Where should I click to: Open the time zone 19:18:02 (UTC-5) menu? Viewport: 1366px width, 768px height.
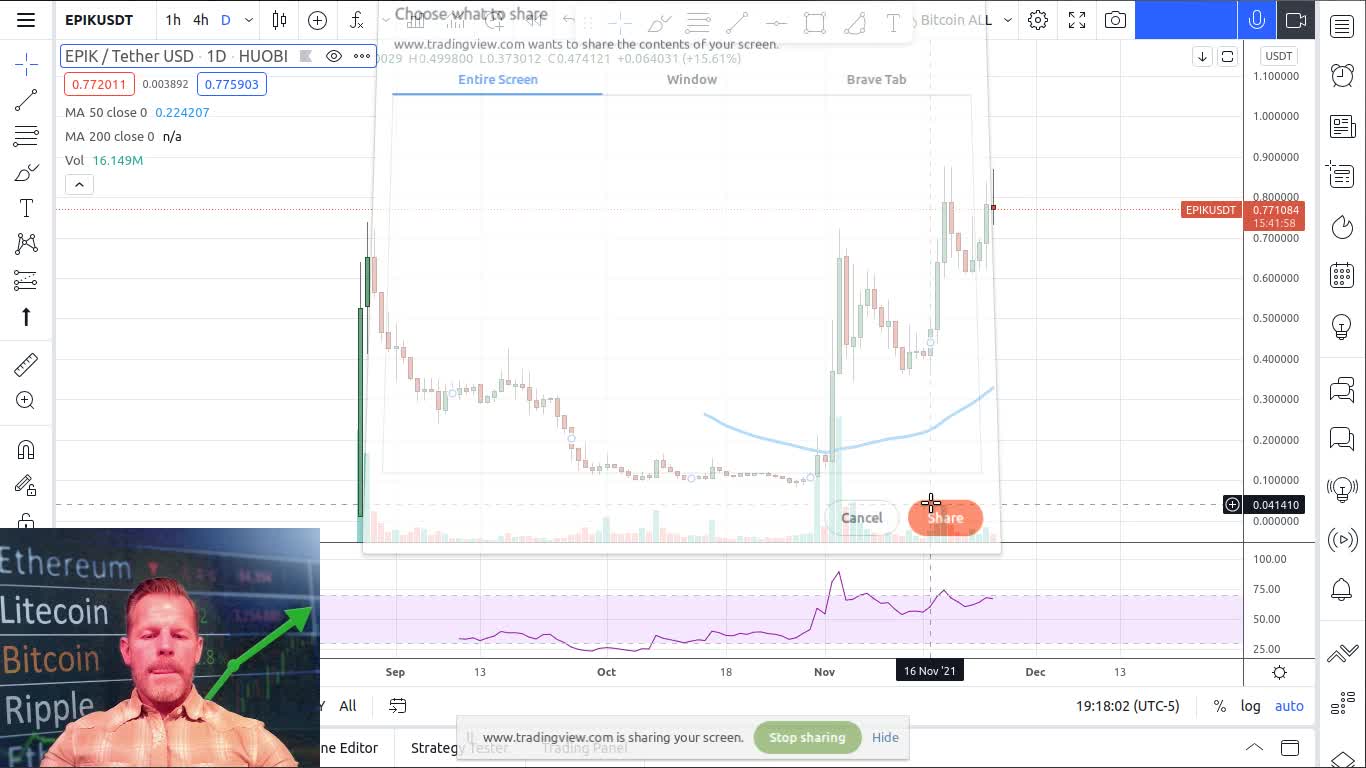pyautogui.click(x=1128, y=706)
